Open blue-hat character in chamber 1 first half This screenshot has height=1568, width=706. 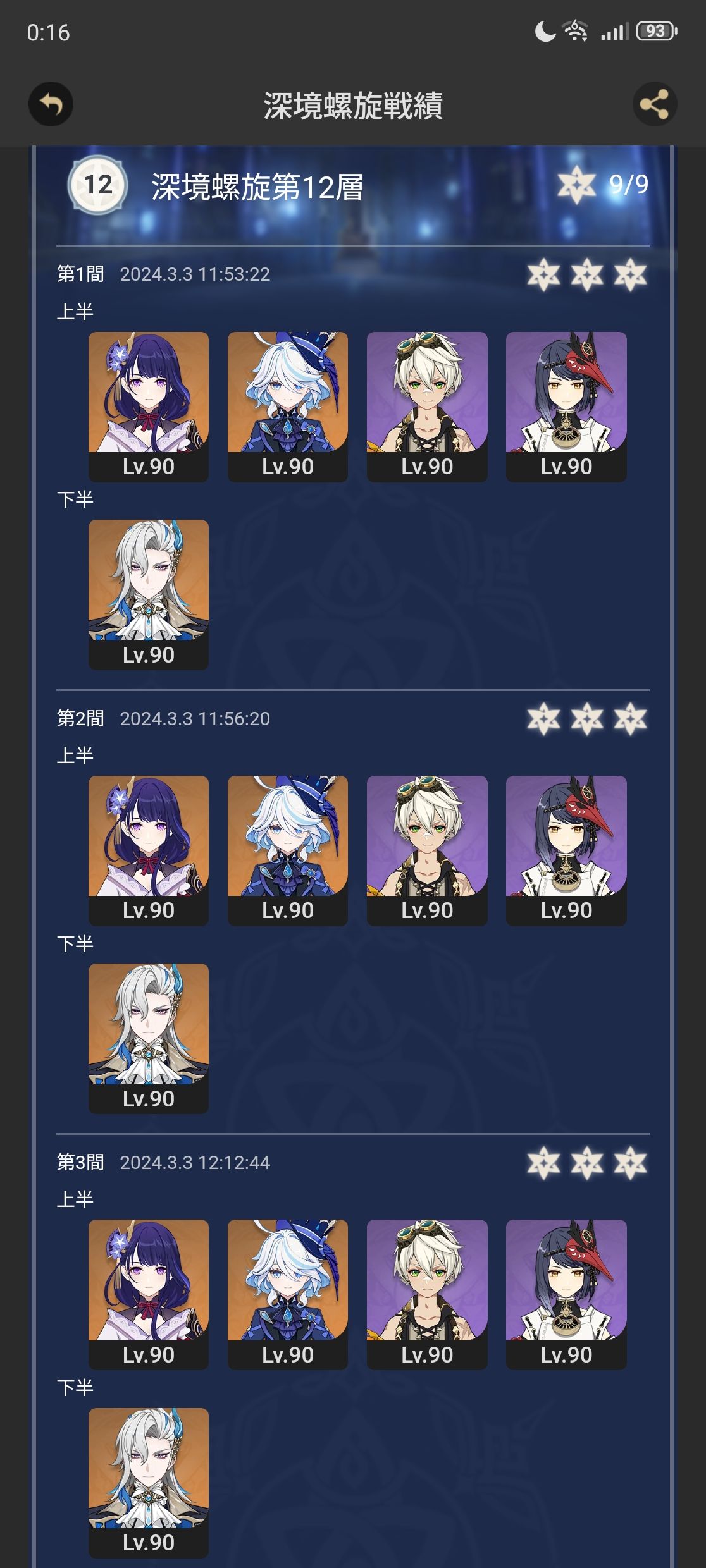pyautogui.click(x=288, y=407)
